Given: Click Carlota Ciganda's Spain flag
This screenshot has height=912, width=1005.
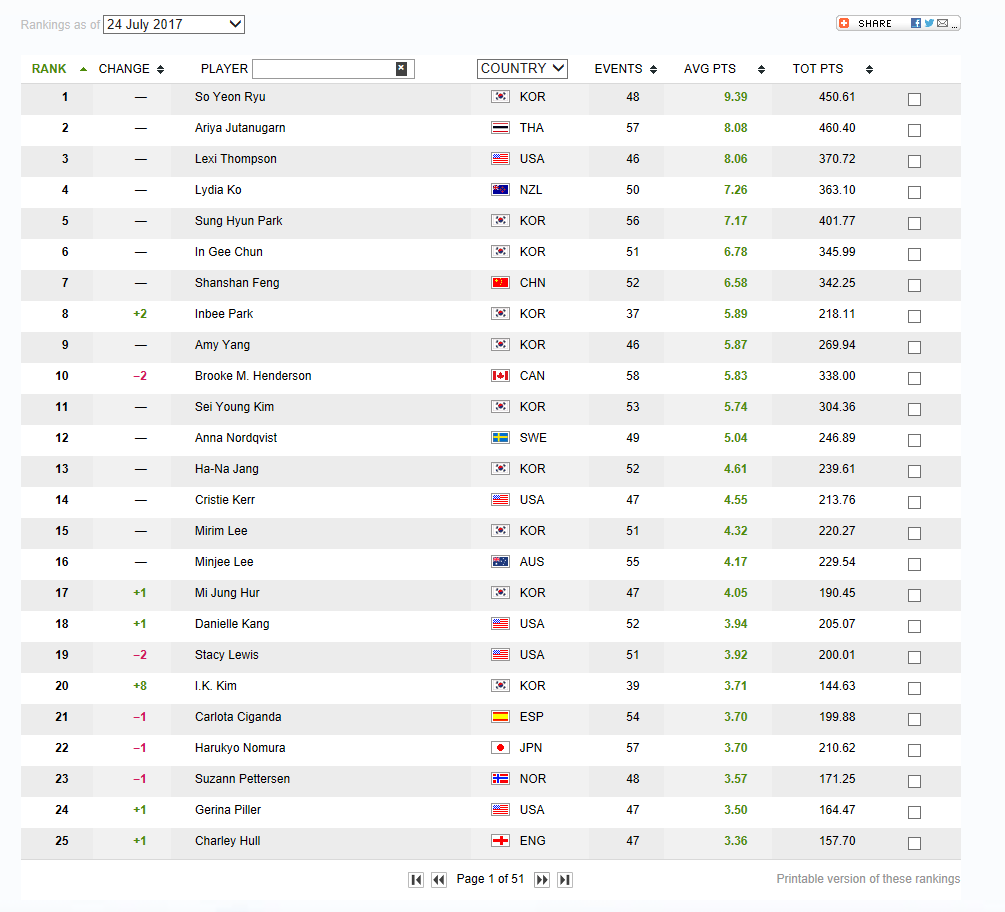Looking at the screenshot, I should (x=500, y=717).
